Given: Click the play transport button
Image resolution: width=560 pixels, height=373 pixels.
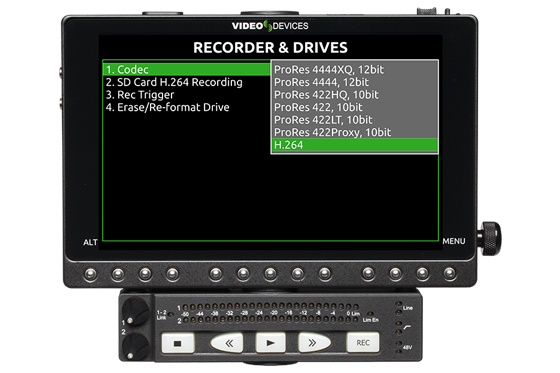Looking at the screenshot, I should pyautogui.click(x=270, y=343).
